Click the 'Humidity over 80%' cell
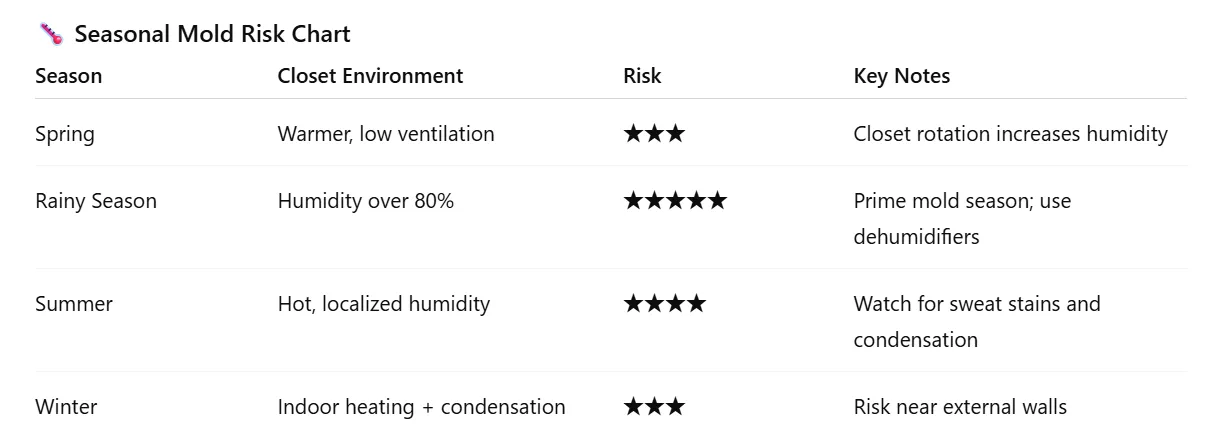Image resolution: width=1220 pixels, height=446 pixels. coord(365,201)
